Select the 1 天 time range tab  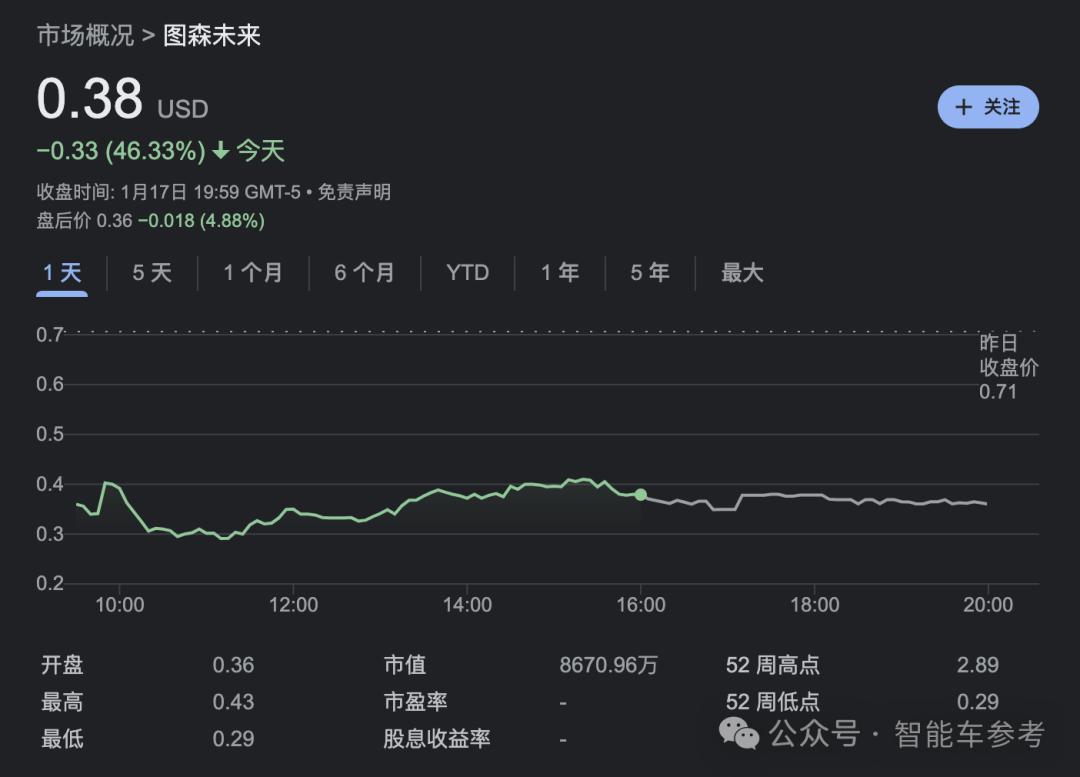tap(62, 273)
